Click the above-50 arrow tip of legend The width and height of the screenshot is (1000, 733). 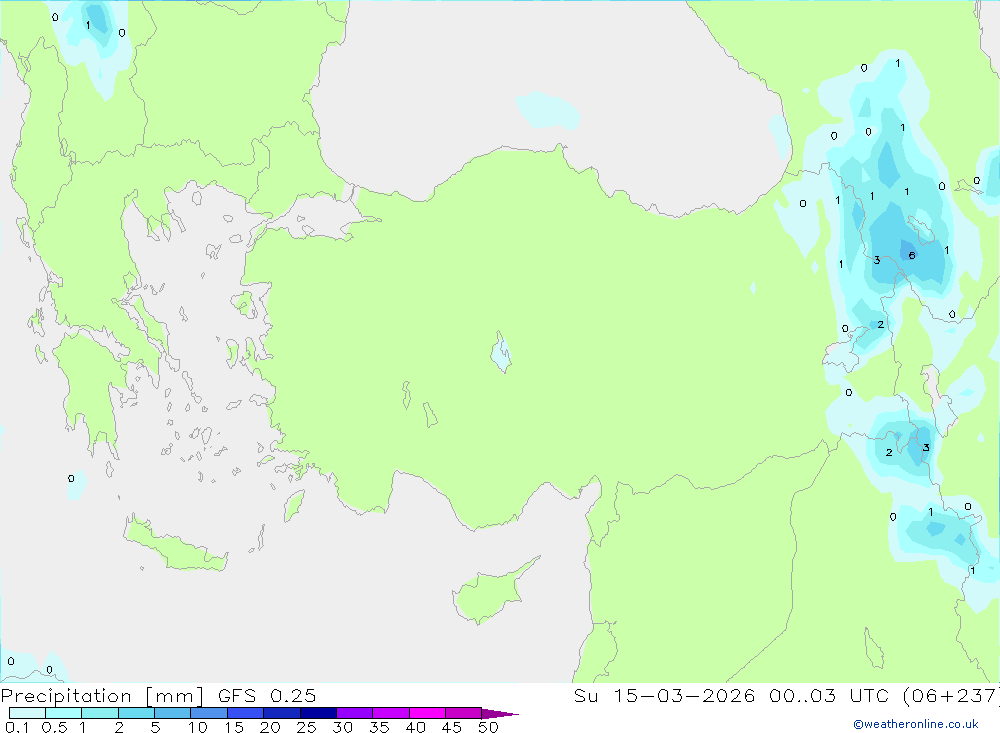499,714
